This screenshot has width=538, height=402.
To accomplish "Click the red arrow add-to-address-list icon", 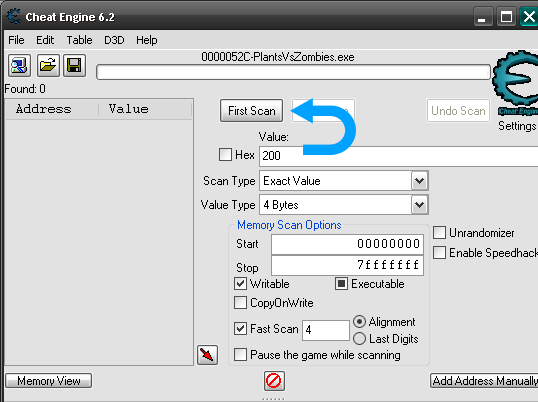I will click(207, 355).
